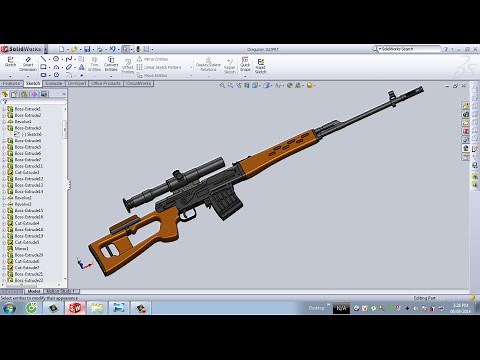Switch to the Evaluate ribbon tab
The image size is (480, 360).
click(x=54, y=83)
